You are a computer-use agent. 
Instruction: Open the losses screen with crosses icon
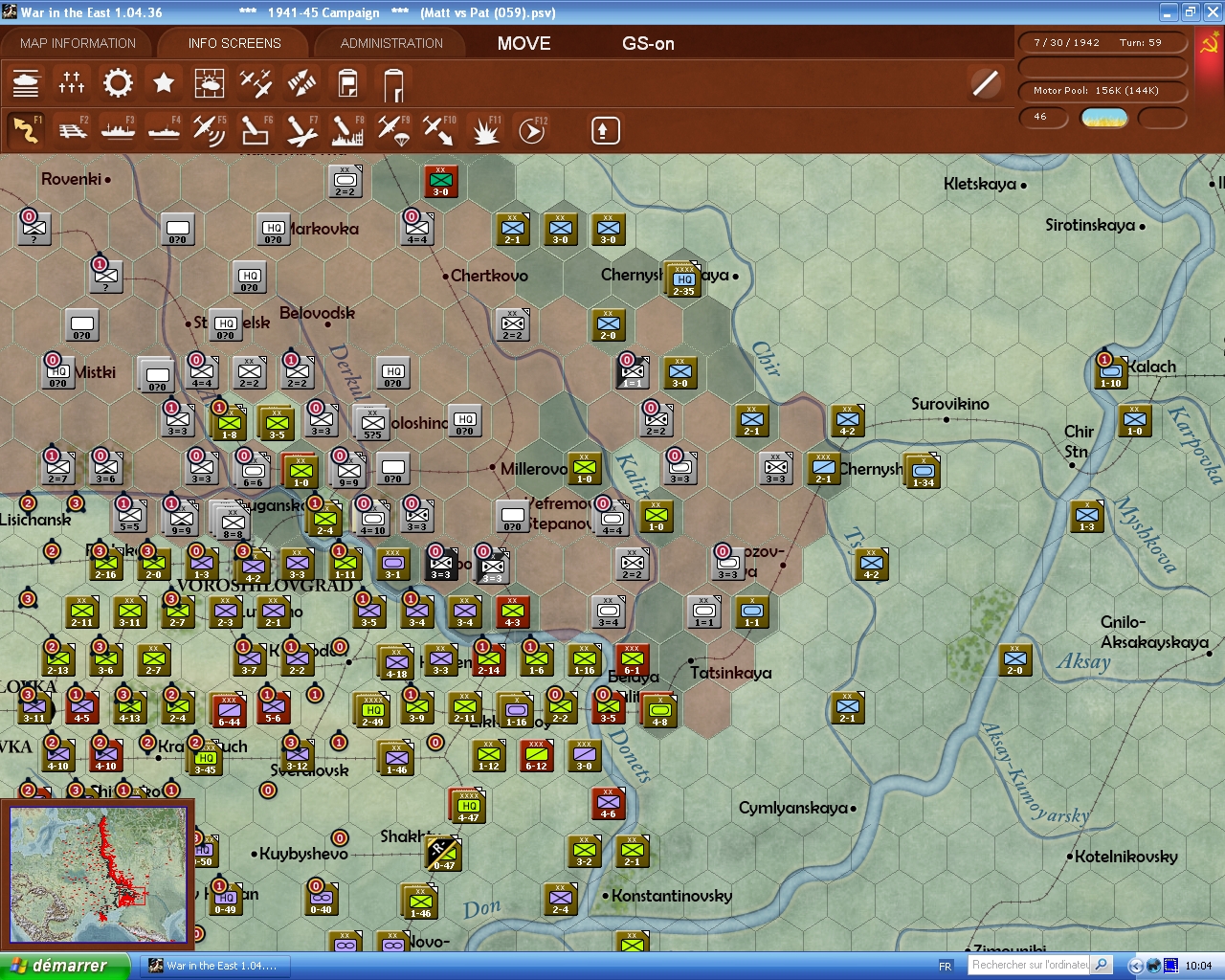coord(72,84)
